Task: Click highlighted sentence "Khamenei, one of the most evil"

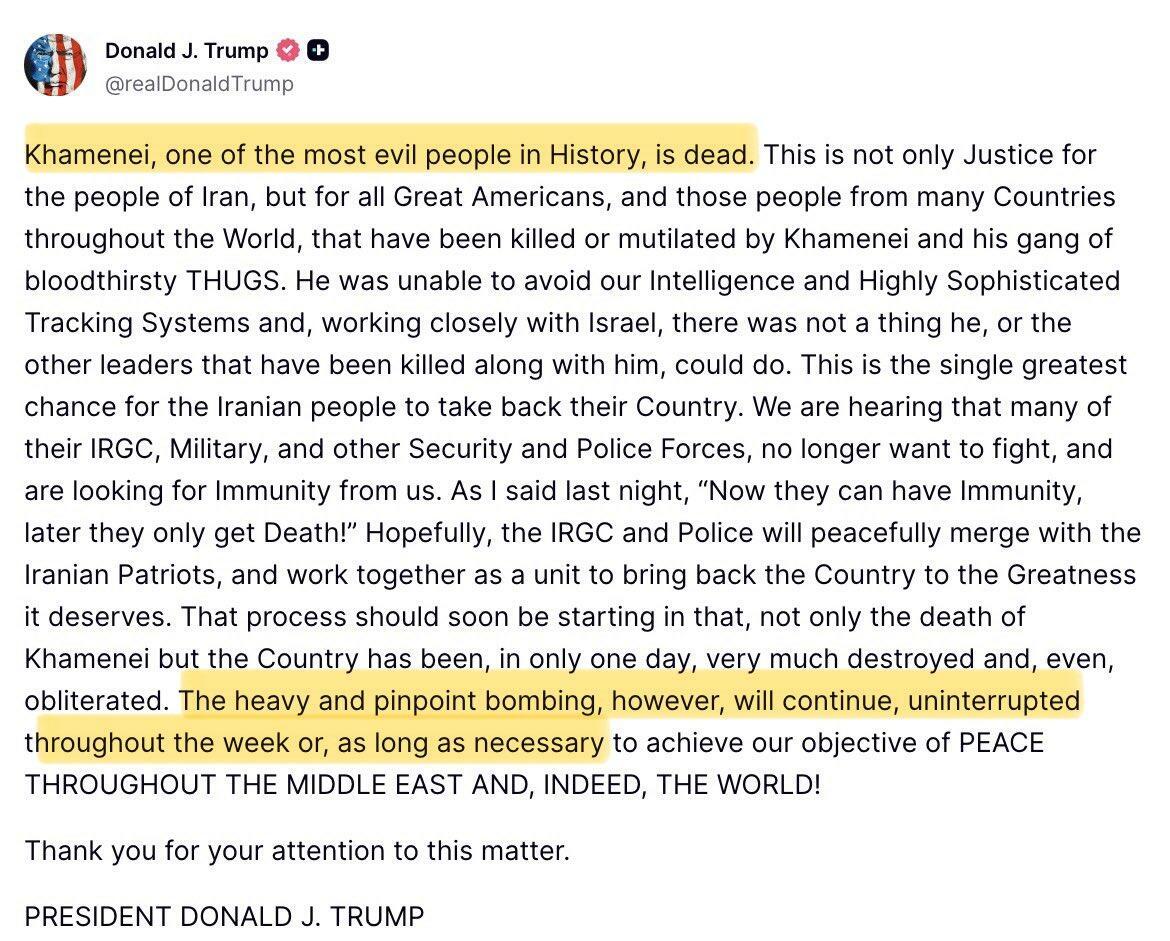Action: [x=390, y=155]
